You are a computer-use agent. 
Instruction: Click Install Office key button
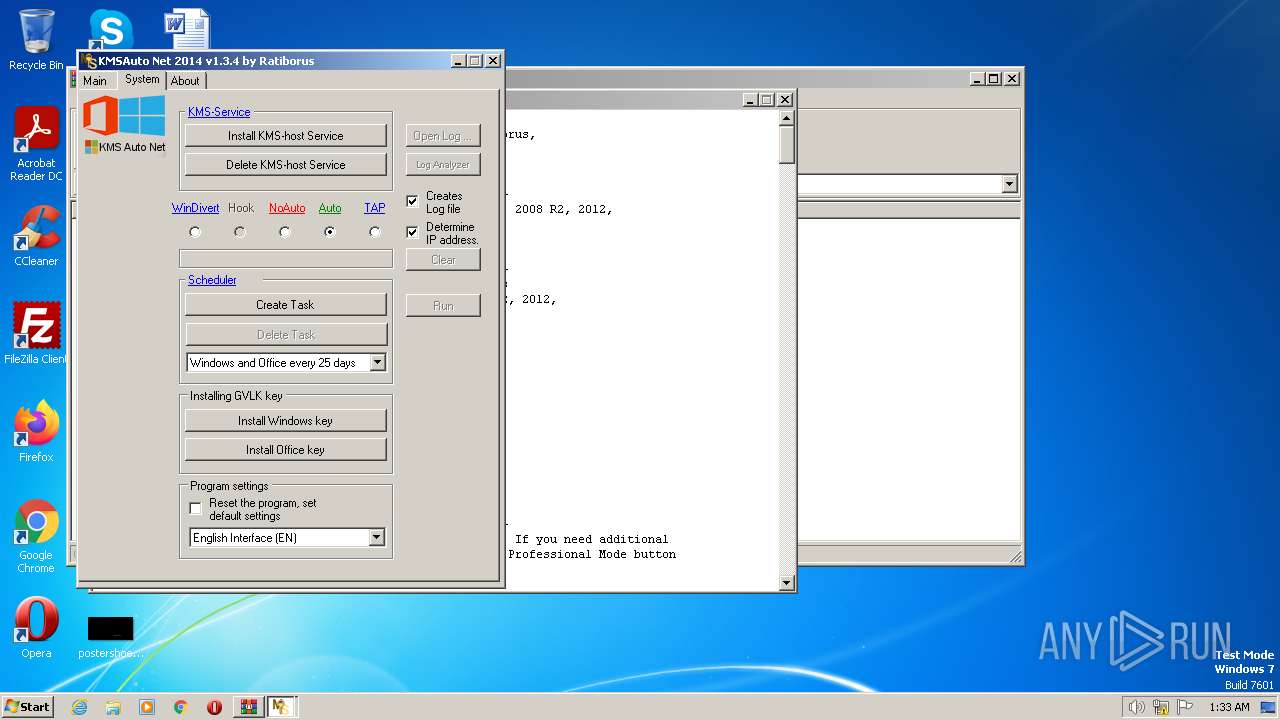pyautogui.click(x=286, y=449)
